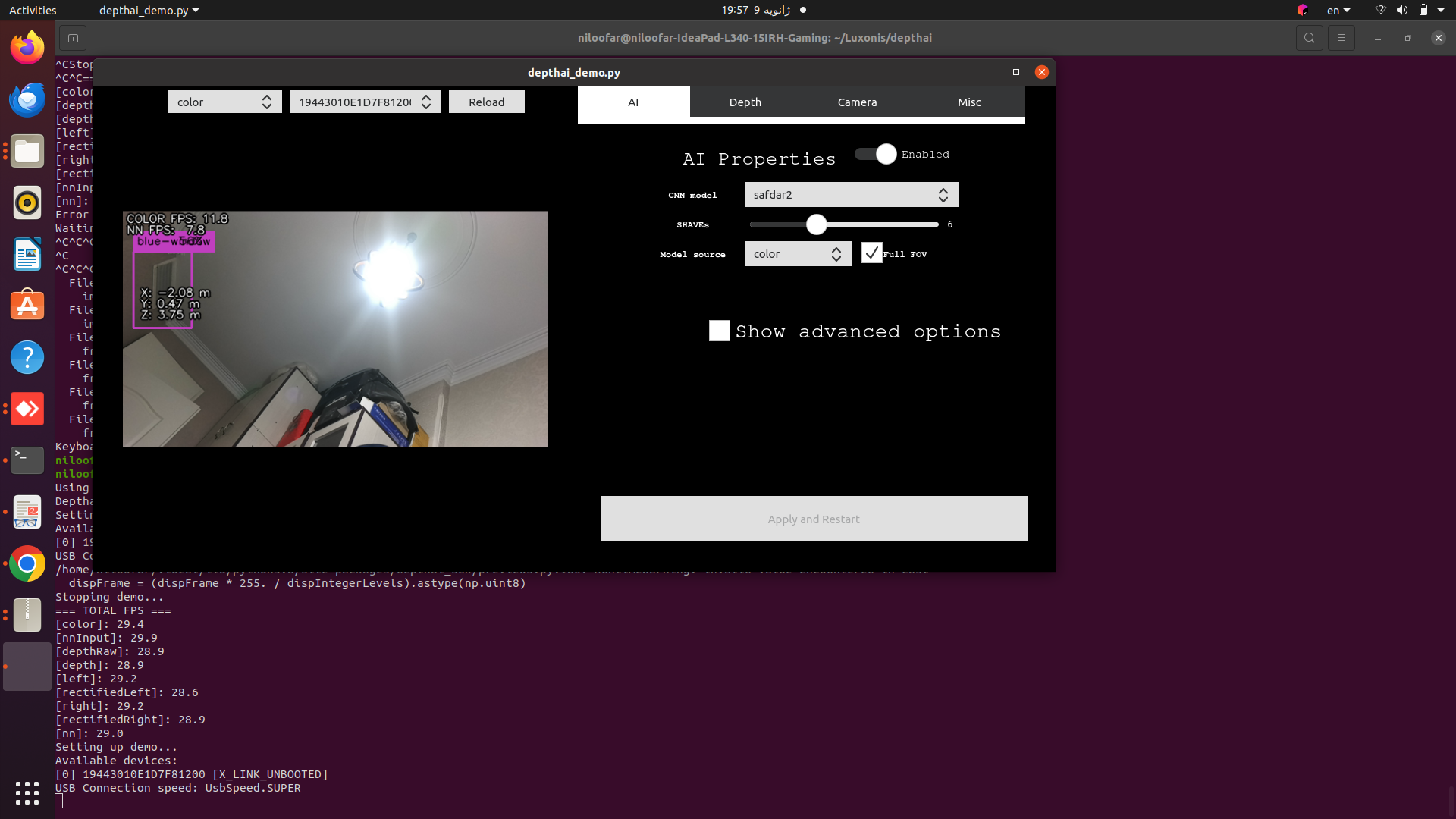This screenshot has width=1456, height=819.
Task: Open Firefox from the dock
Action: coord(27,48)
